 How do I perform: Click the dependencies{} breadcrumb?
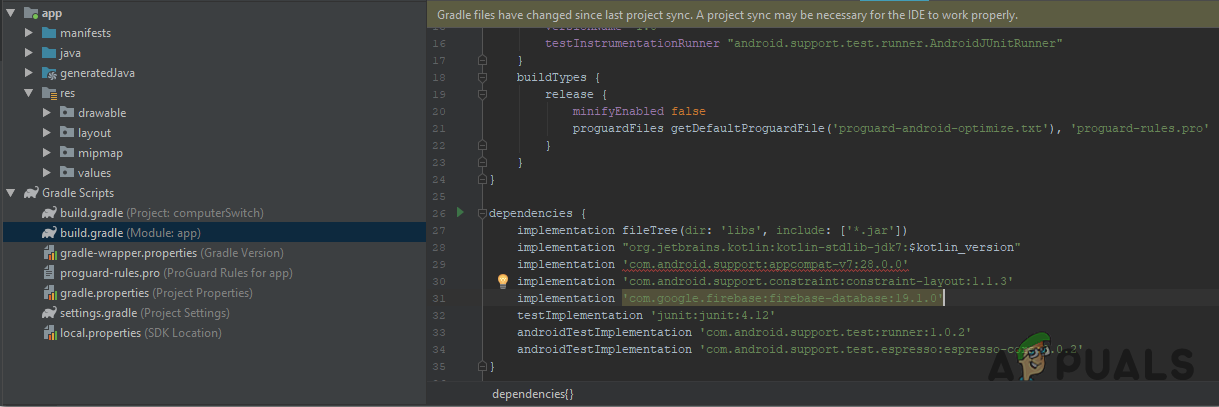coord(533,395)
